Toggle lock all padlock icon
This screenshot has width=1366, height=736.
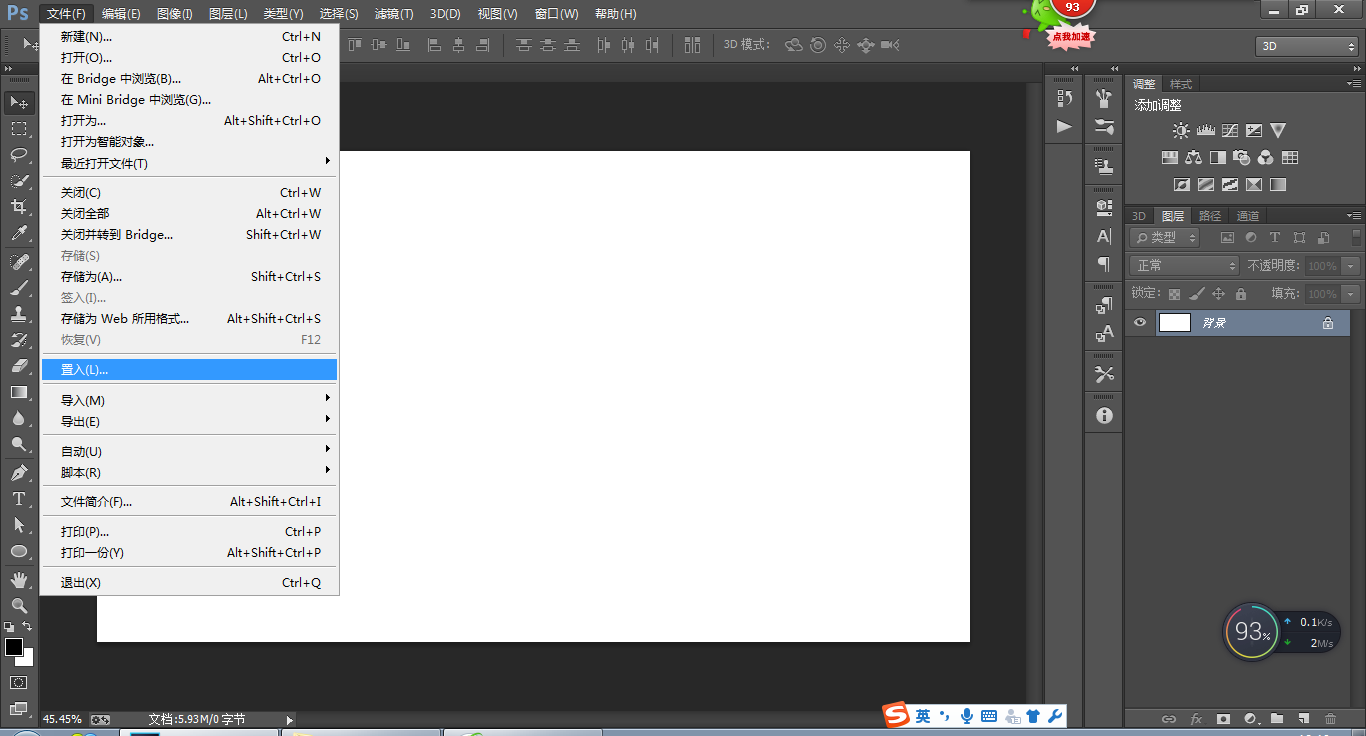tap(1241, 294)
